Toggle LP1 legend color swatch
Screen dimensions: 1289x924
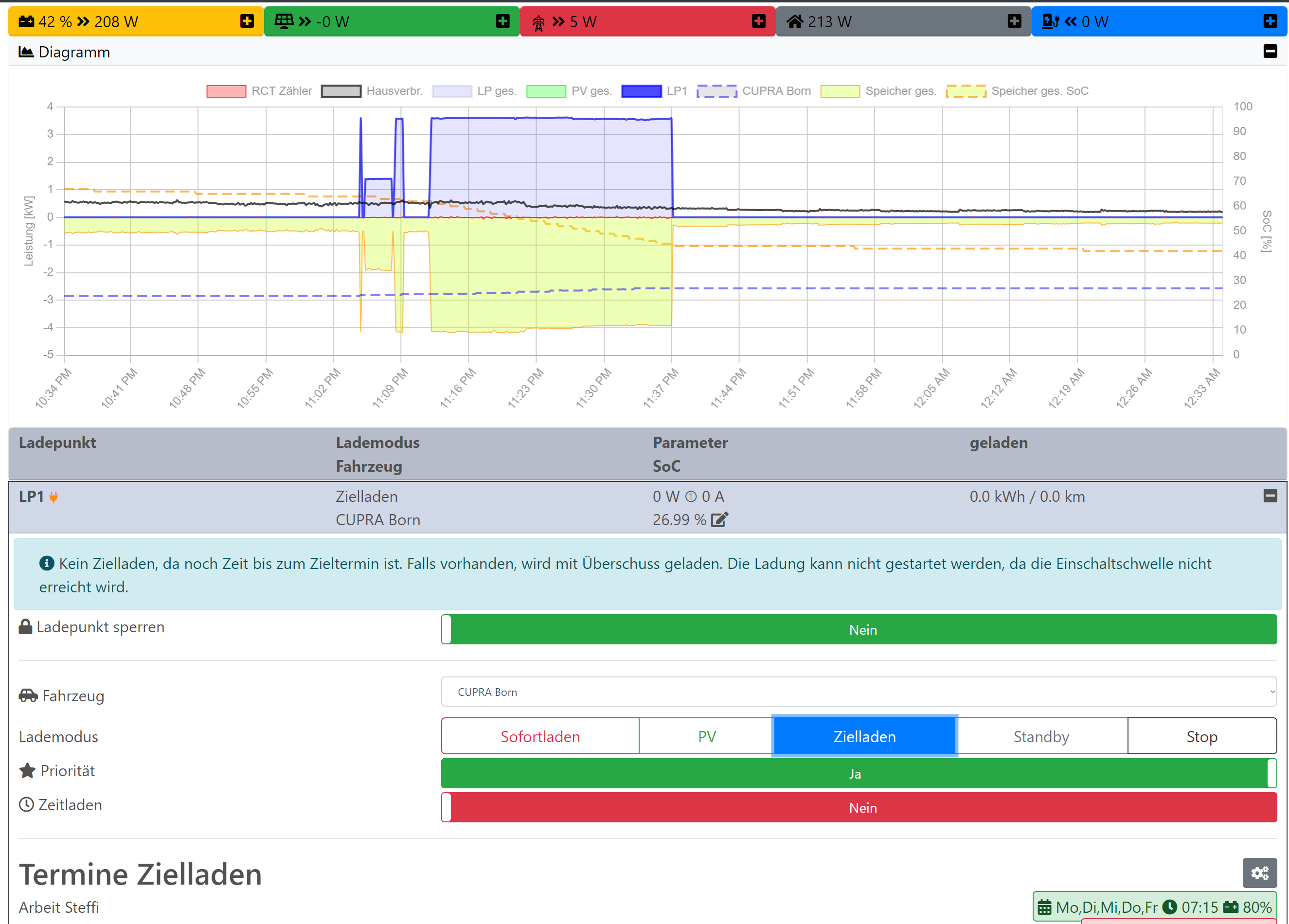(x=641, y=91)
